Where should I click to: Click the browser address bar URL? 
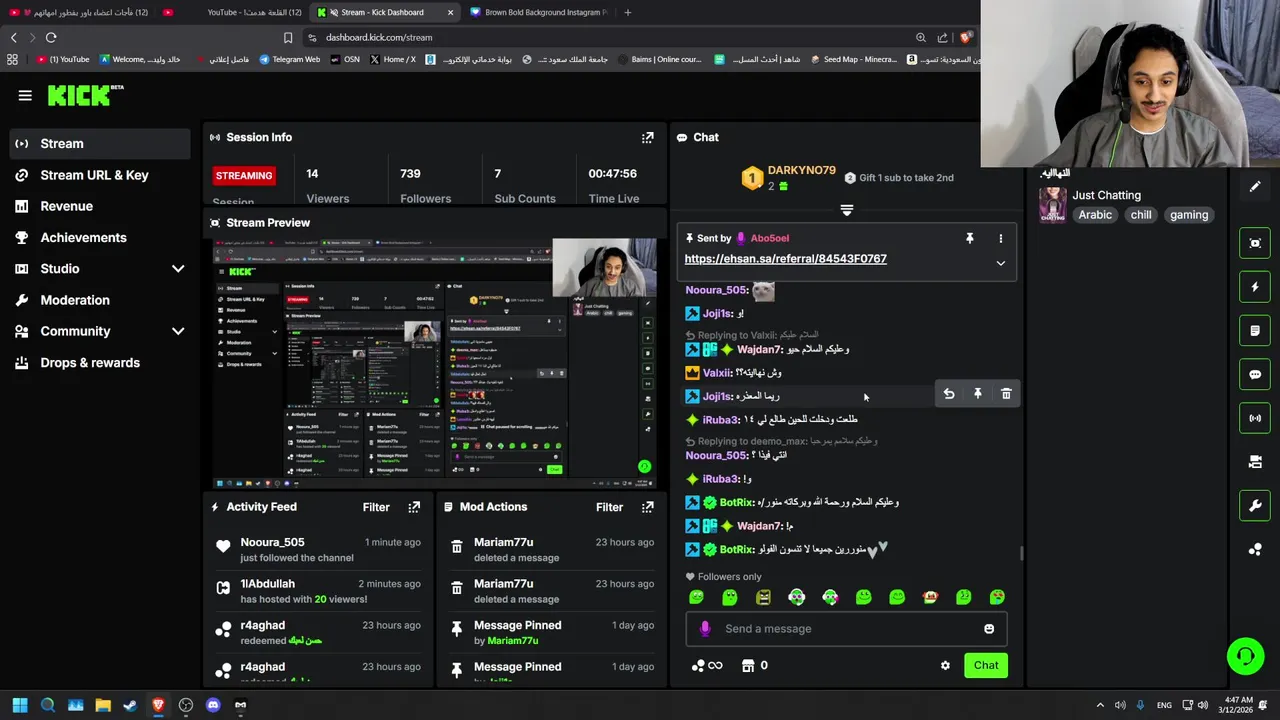(x=379, y=38)
